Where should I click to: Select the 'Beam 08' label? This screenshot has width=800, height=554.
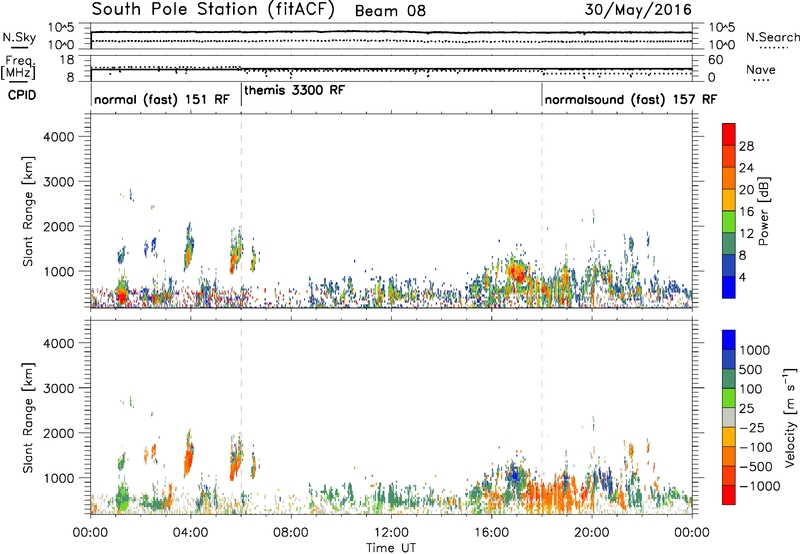(390, 11)
